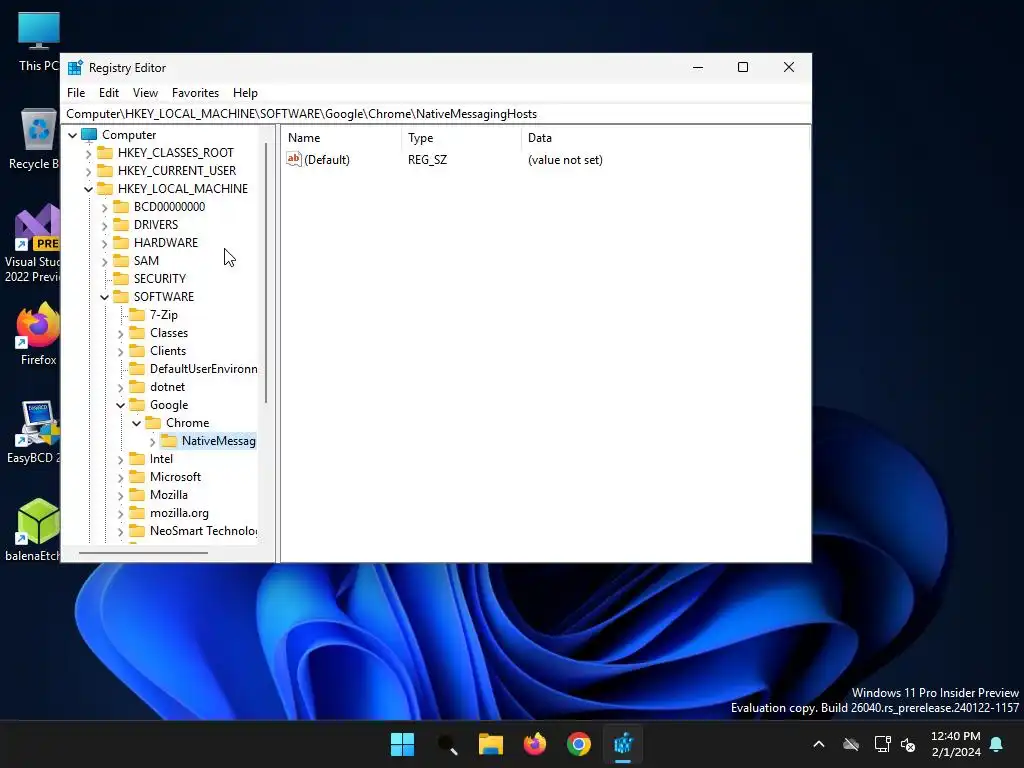Open File Explorer from taskbar

point(490,744)
